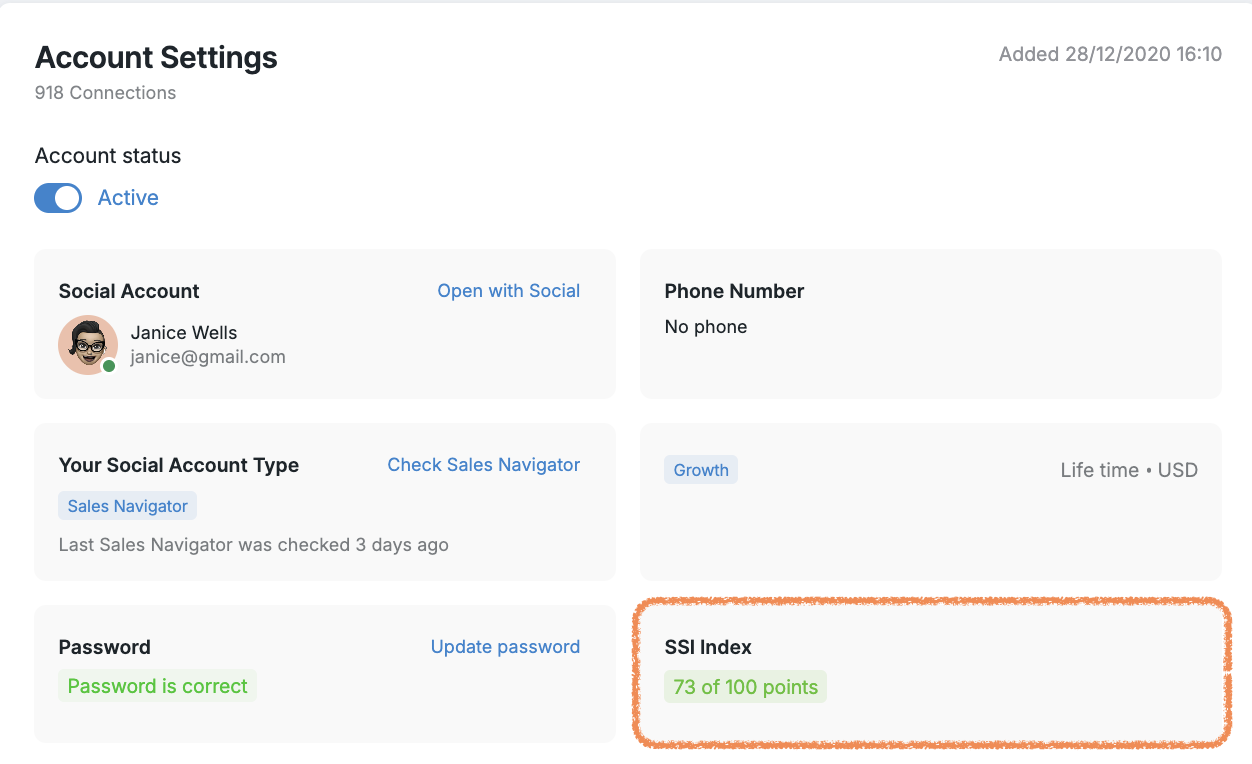Click the Active status label
This screenshot has height=764, width=1252.
(x=128, y=198)
